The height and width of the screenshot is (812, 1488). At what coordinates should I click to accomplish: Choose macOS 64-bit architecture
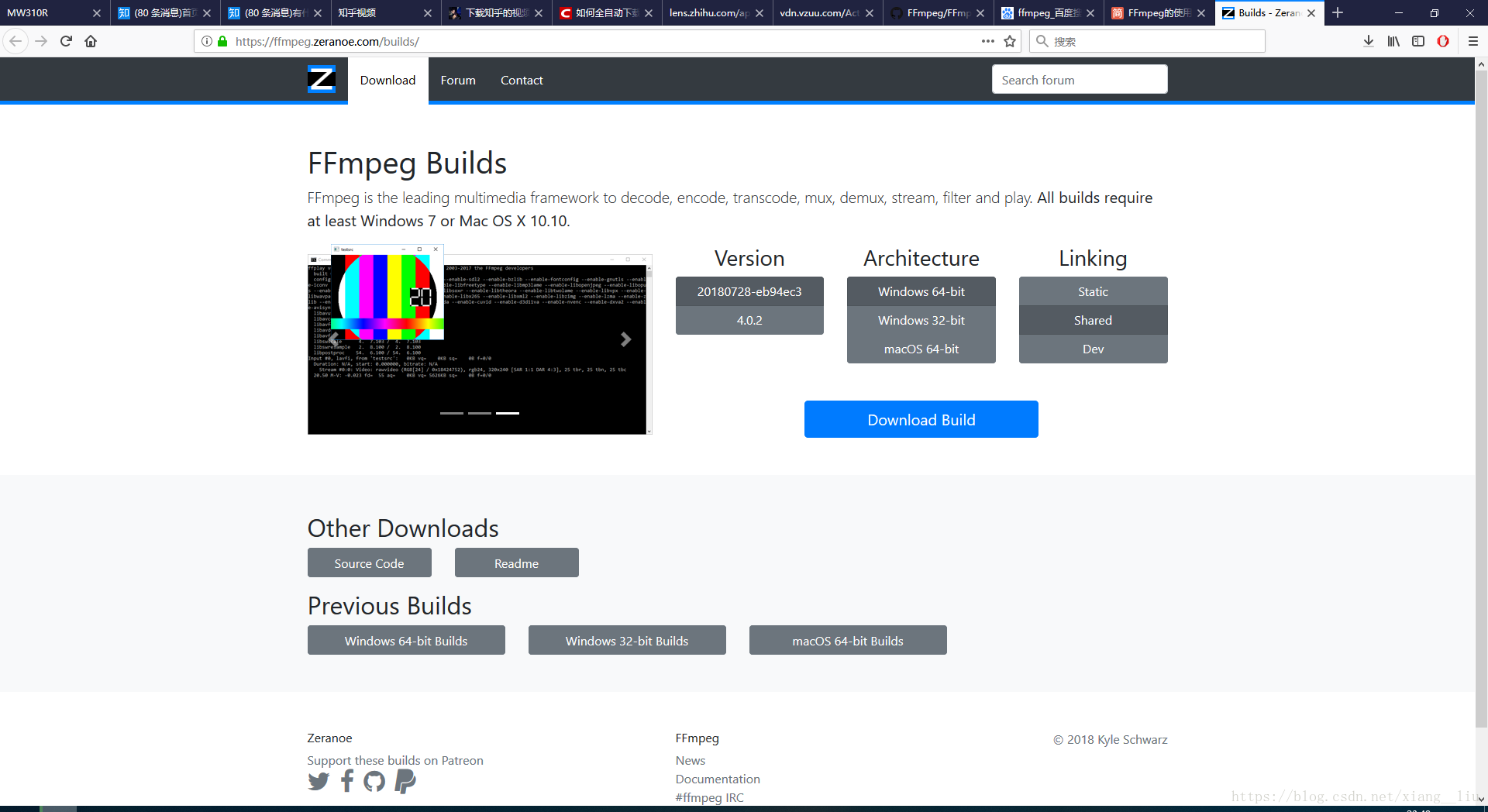click(x=921, y=349)
